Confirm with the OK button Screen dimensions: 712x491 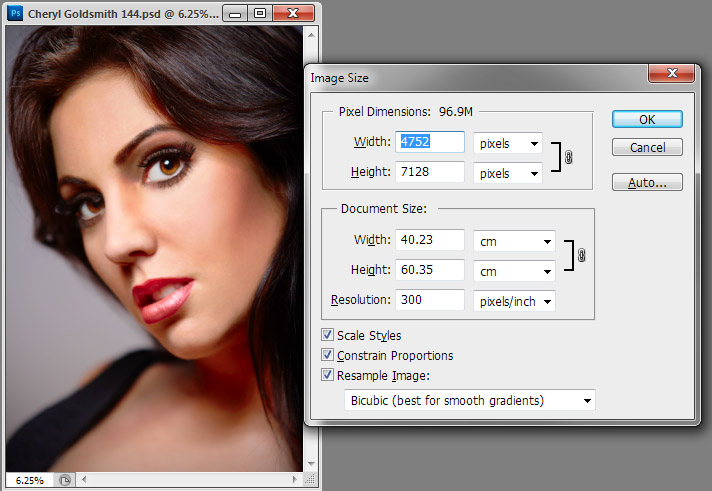click(x=647, y=119)
